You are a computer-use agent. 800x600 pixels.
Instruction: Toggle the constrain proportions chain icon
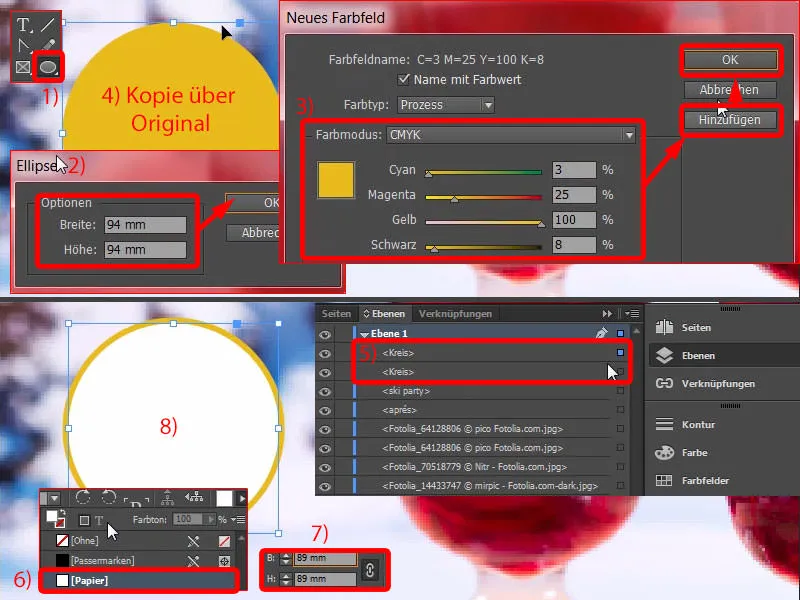pos(370,569)
